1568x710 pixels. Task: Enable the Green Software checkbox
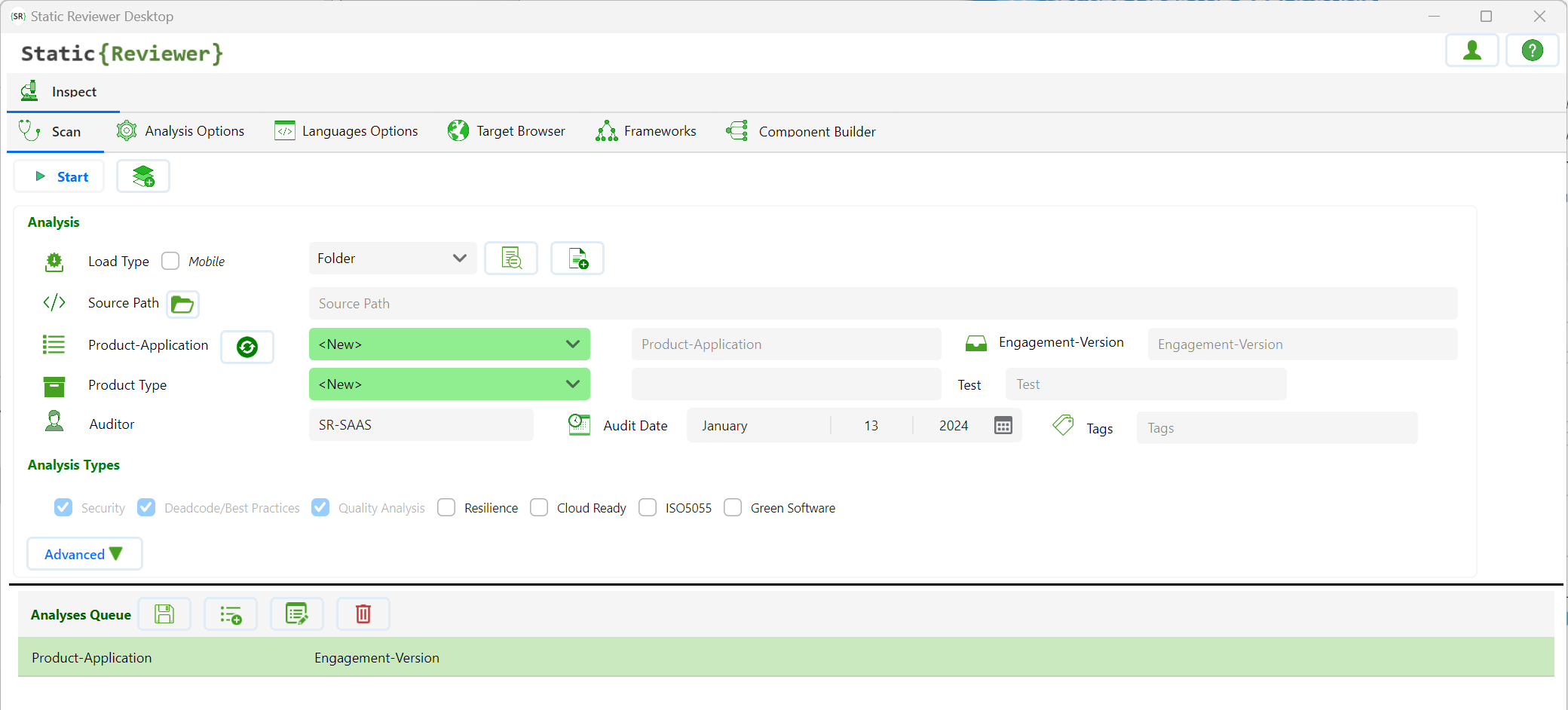pos(733,507)
